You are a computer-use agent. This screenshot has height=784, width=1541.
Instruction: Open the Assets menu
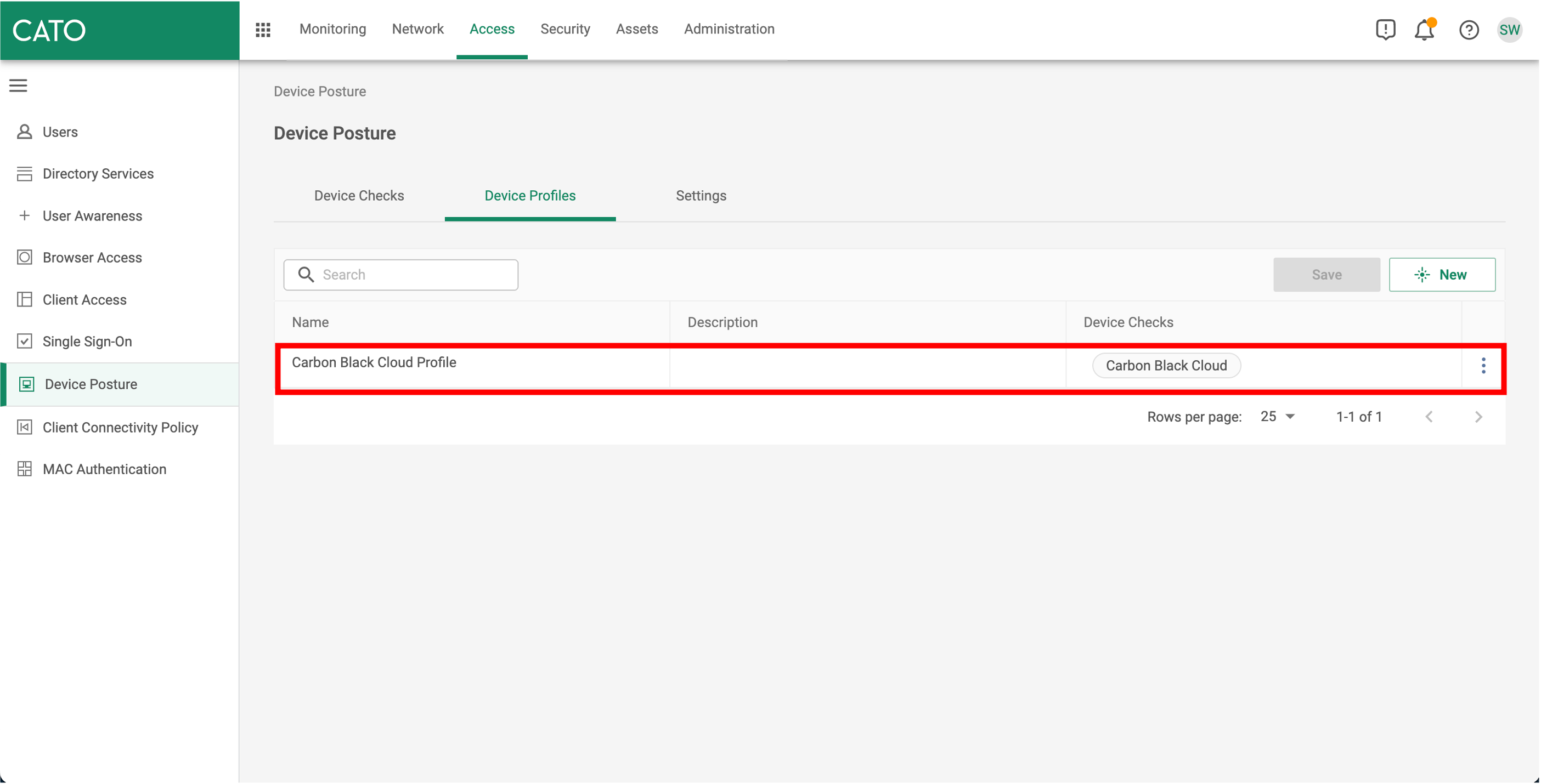[x=636, y=29]
